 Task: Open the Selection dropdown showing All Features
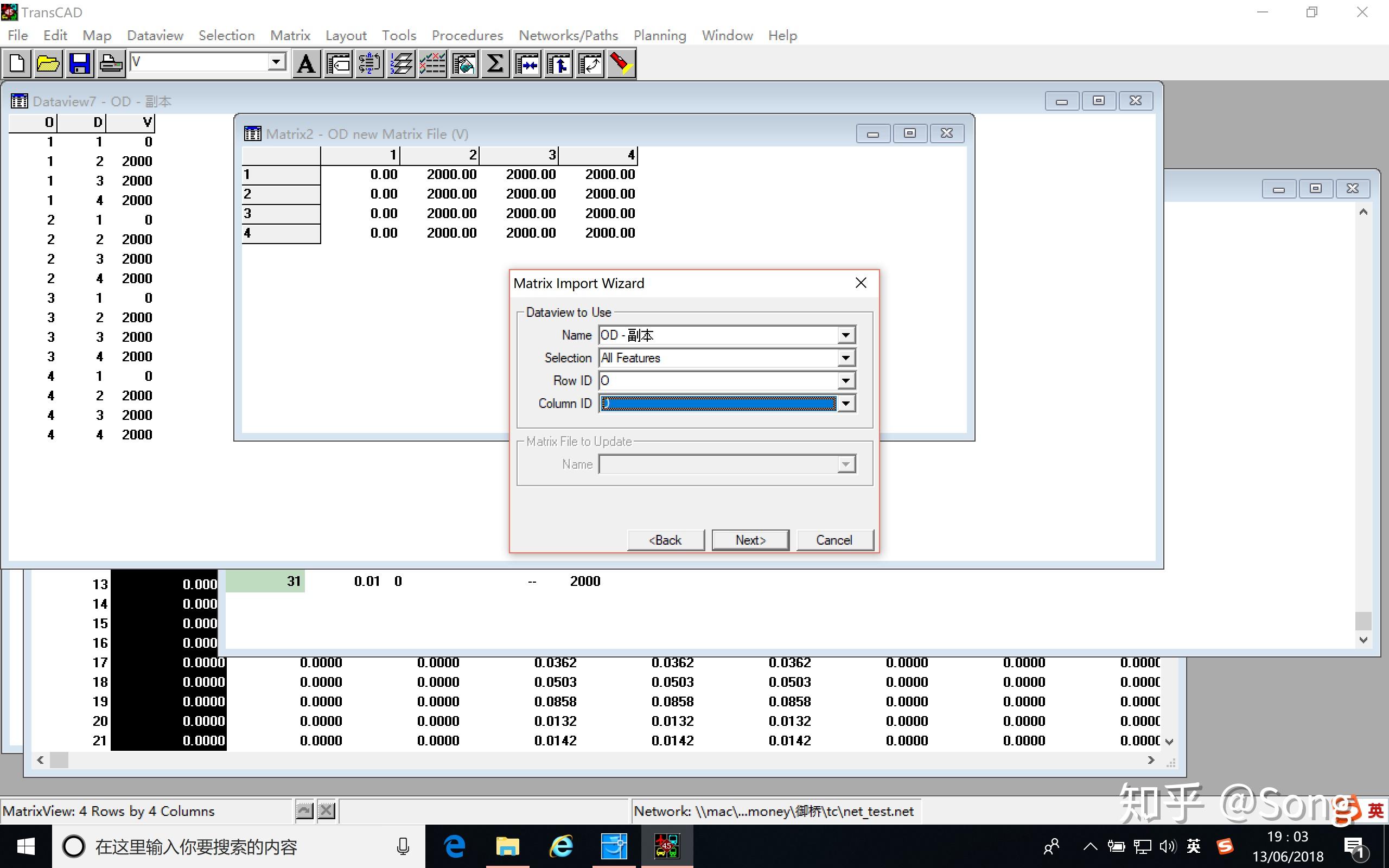(x=845, y=358)
